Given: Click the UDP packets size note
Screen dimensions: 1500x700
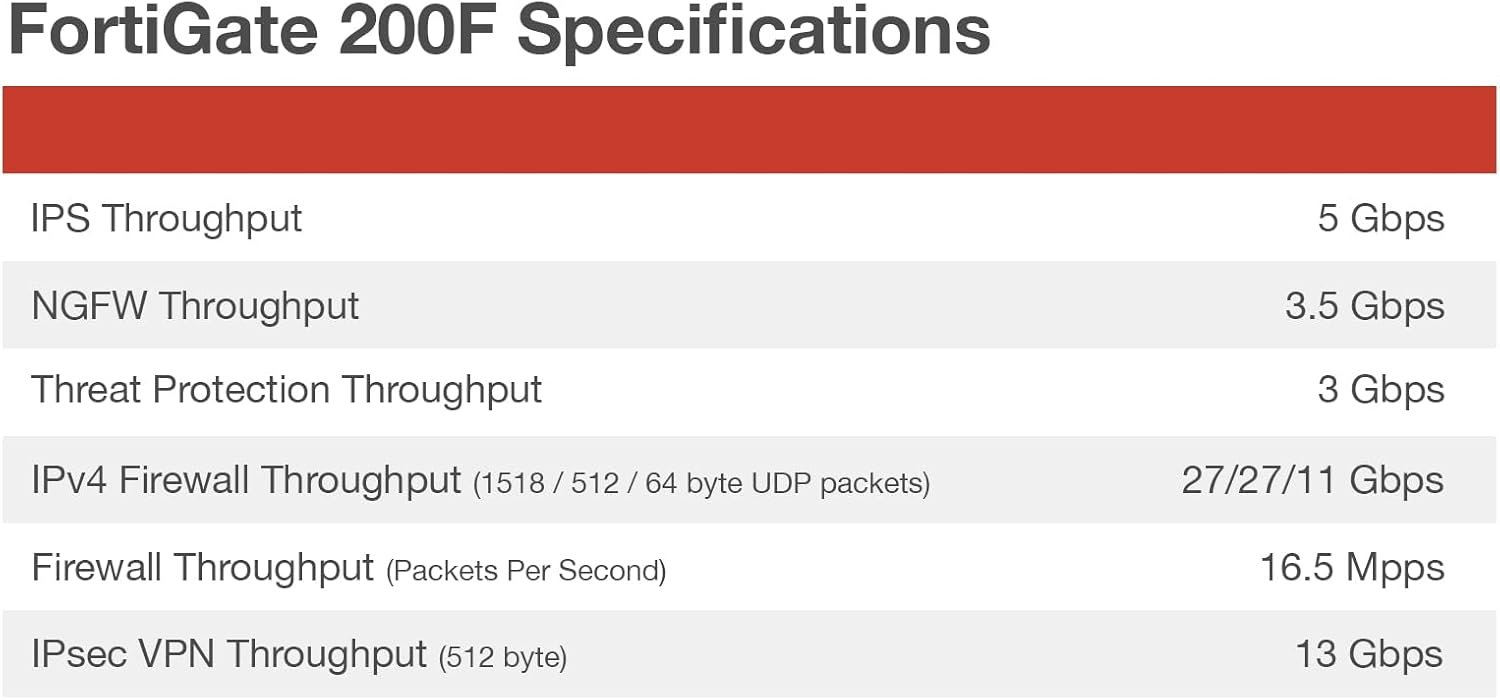Looking at the screenshot, I should pyautogui.click(x=701, y=484).
